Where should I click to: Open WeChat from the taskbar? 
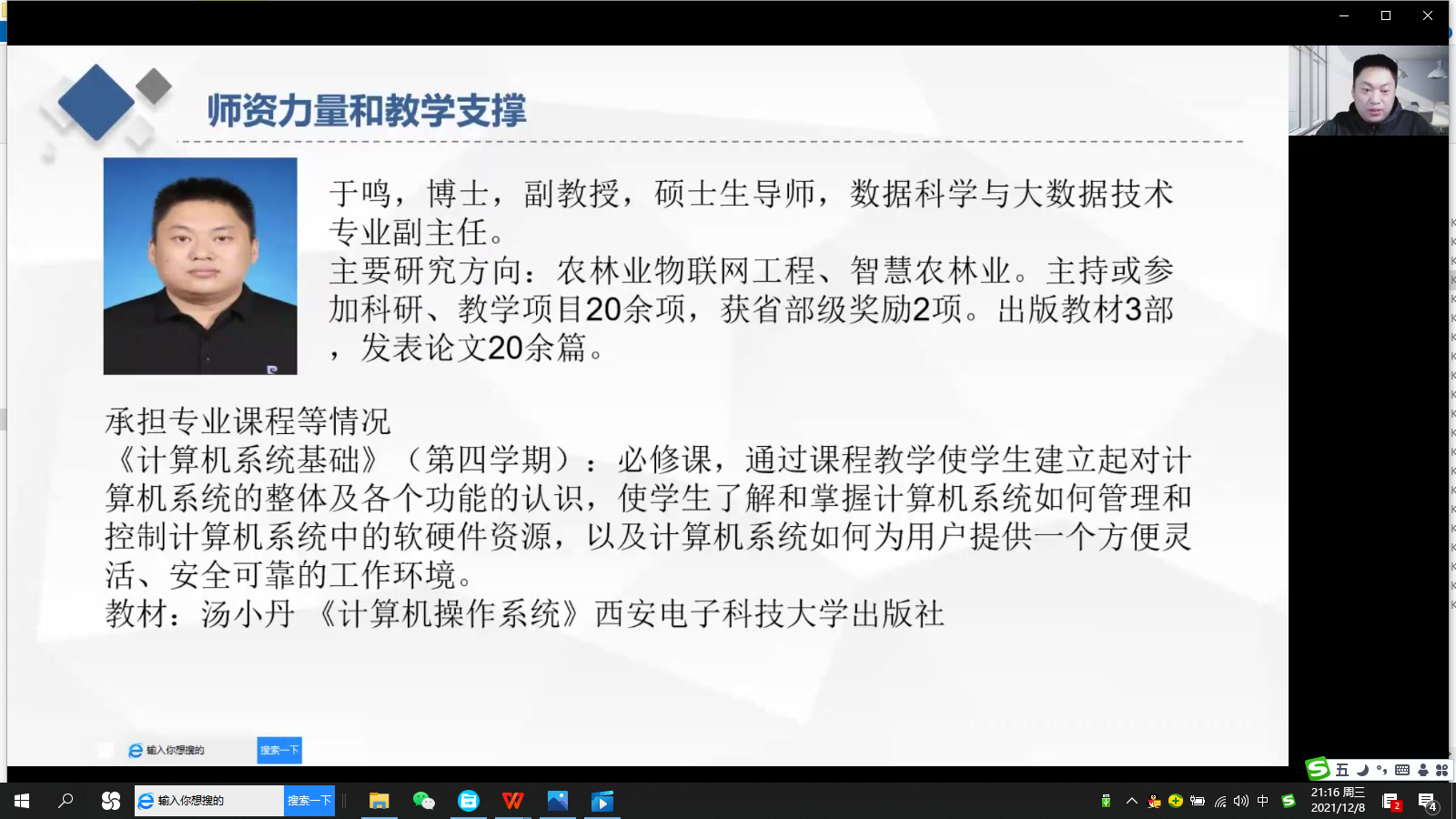coord(423,801)
